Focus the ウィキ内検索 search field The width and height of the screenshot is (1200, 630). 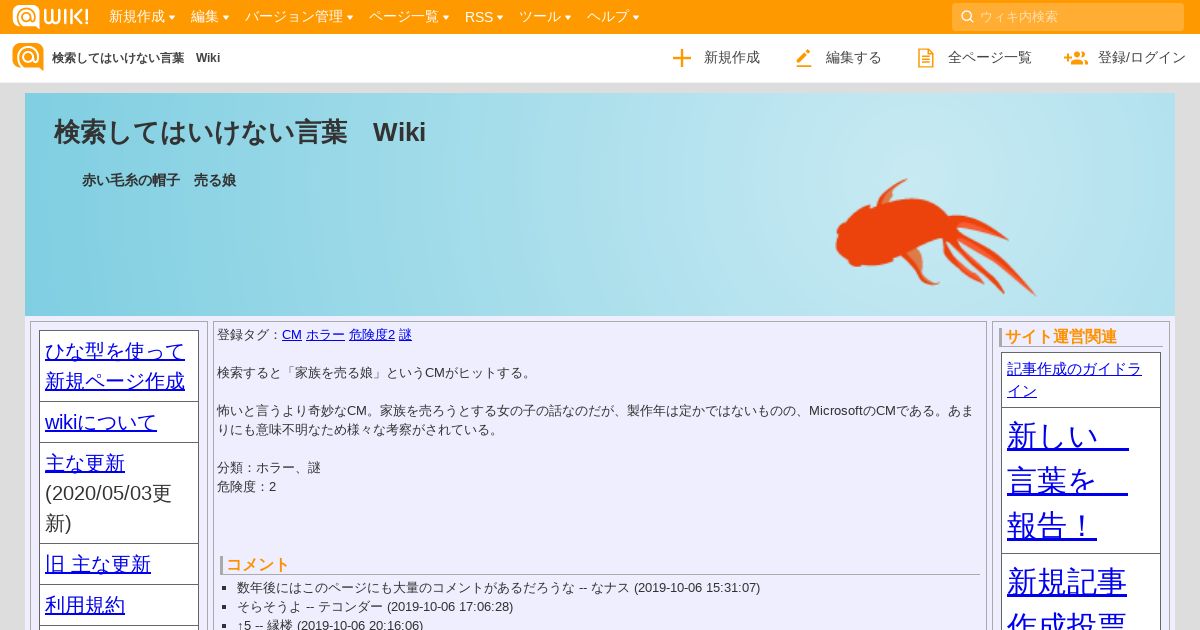click(1068, 16)
